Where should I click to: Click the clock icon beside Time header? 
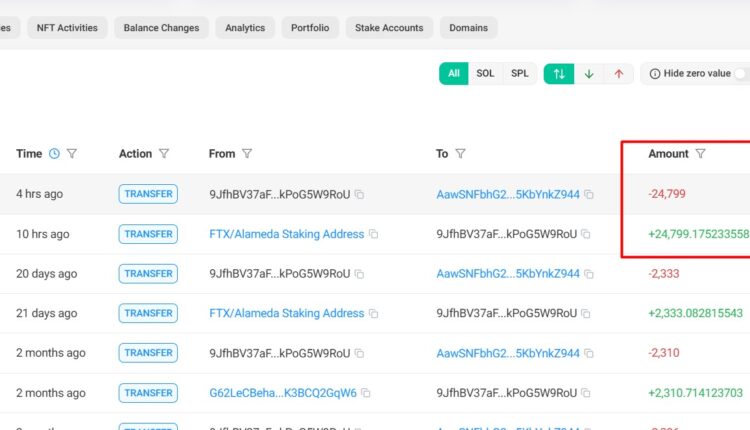[x=54, y=154]
